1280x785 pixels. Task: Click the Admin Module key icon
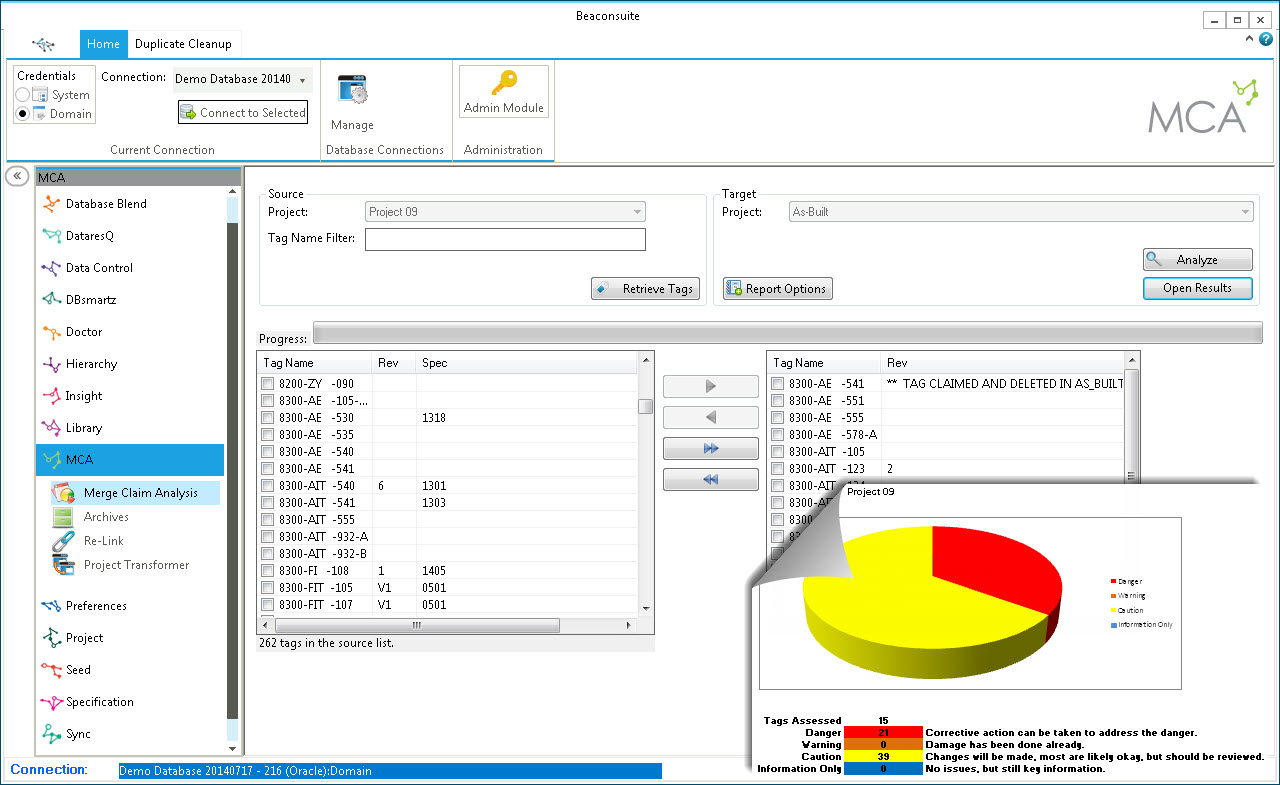click(504, 82)
